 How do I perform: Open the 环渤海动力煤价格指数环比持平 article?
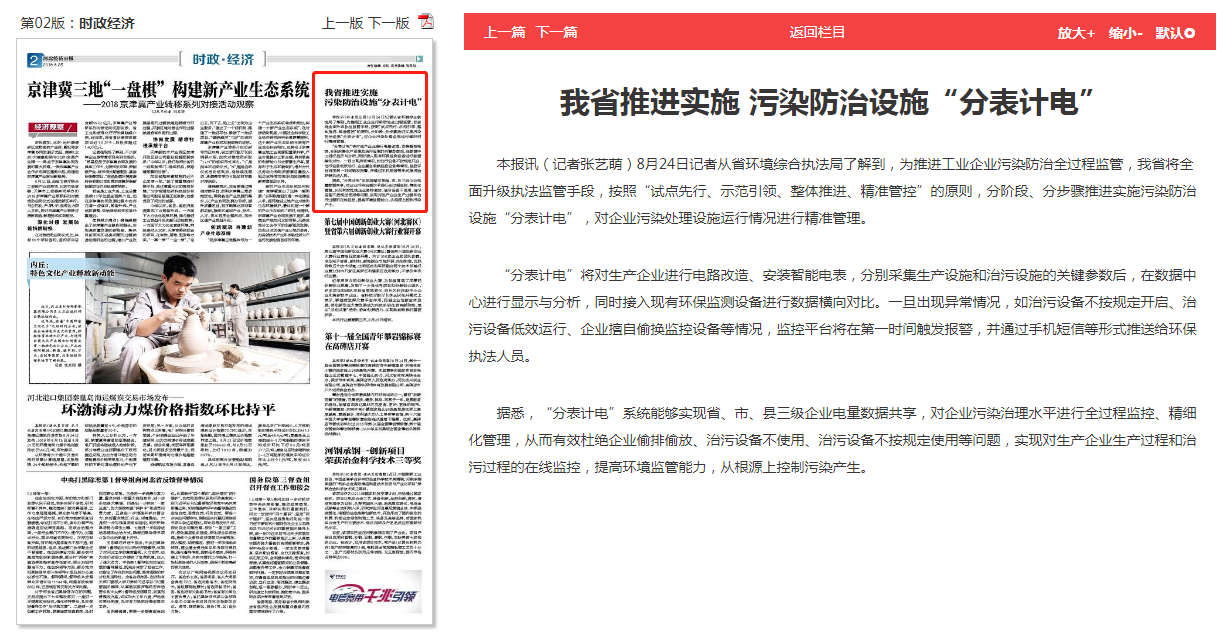pyautogui.click(x=168, y=409)
